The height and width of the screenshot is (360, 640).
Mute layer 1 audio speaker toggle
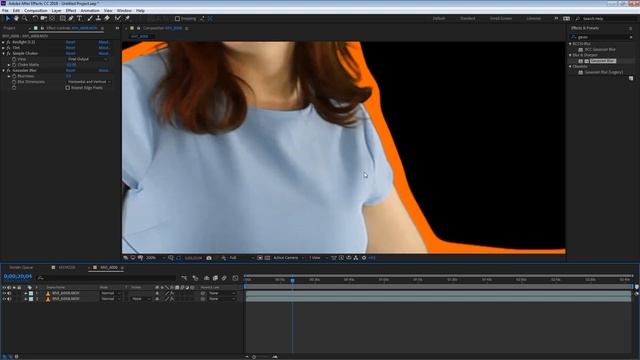(x=9, y=293)
